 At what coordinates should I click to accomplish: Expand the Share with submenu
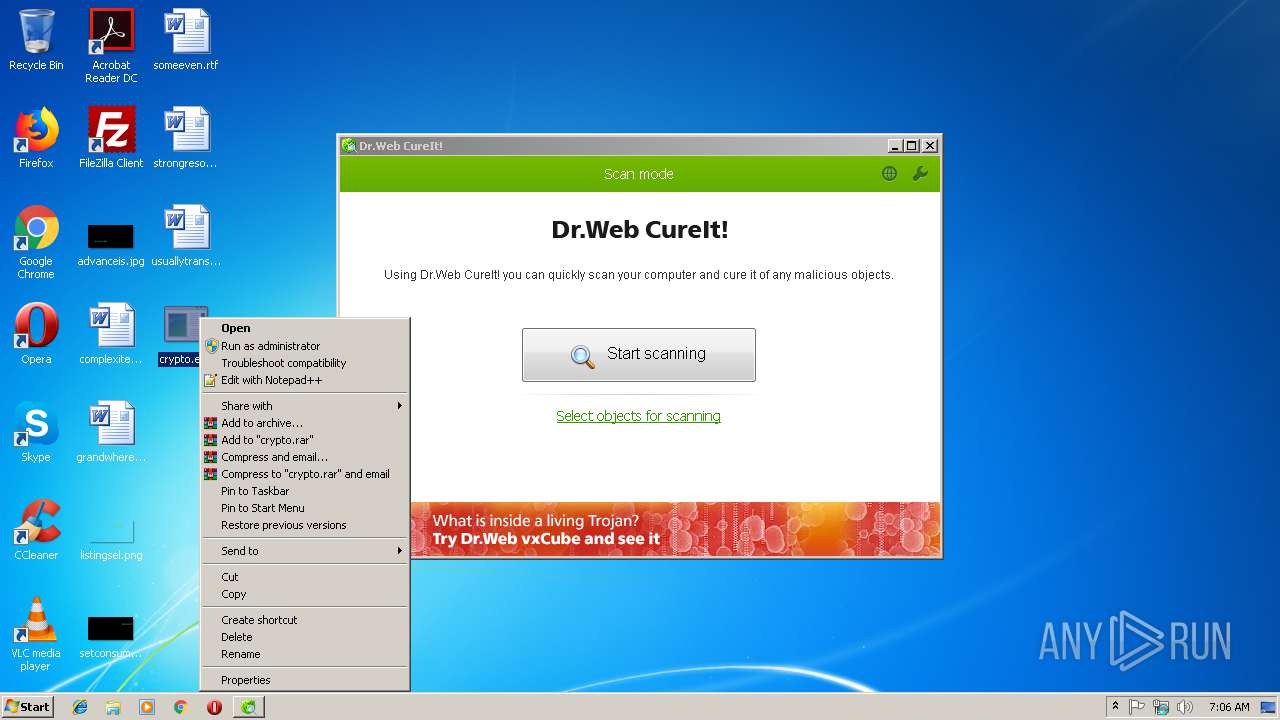tap(305, 406)
